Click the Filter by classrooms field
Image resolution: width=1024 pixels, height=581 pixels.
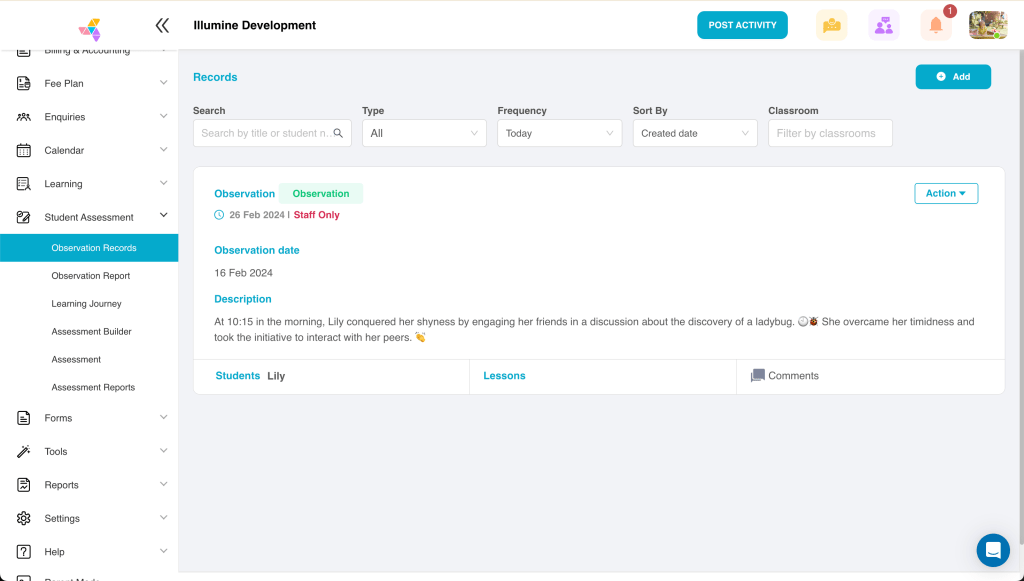830,133
